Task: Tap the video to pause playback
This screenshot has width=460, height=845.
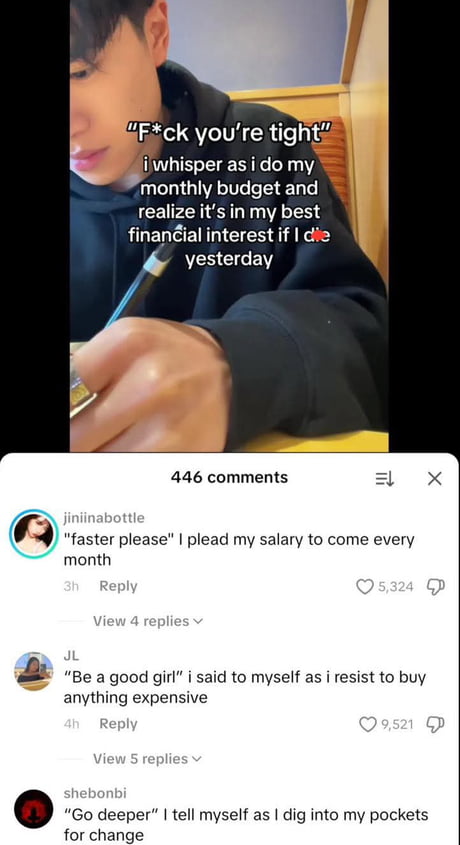Action: pyautogui.click(x=229, y=226)
